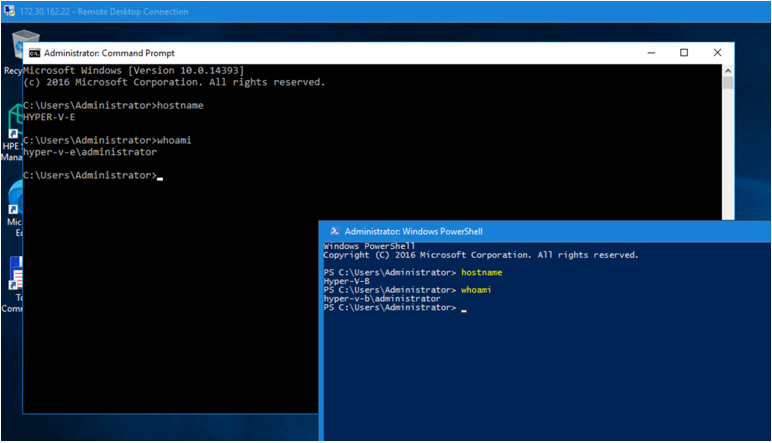Select the HPE Manager desktop shortcut
Screen dimensions: 772x443
(12, 138)
